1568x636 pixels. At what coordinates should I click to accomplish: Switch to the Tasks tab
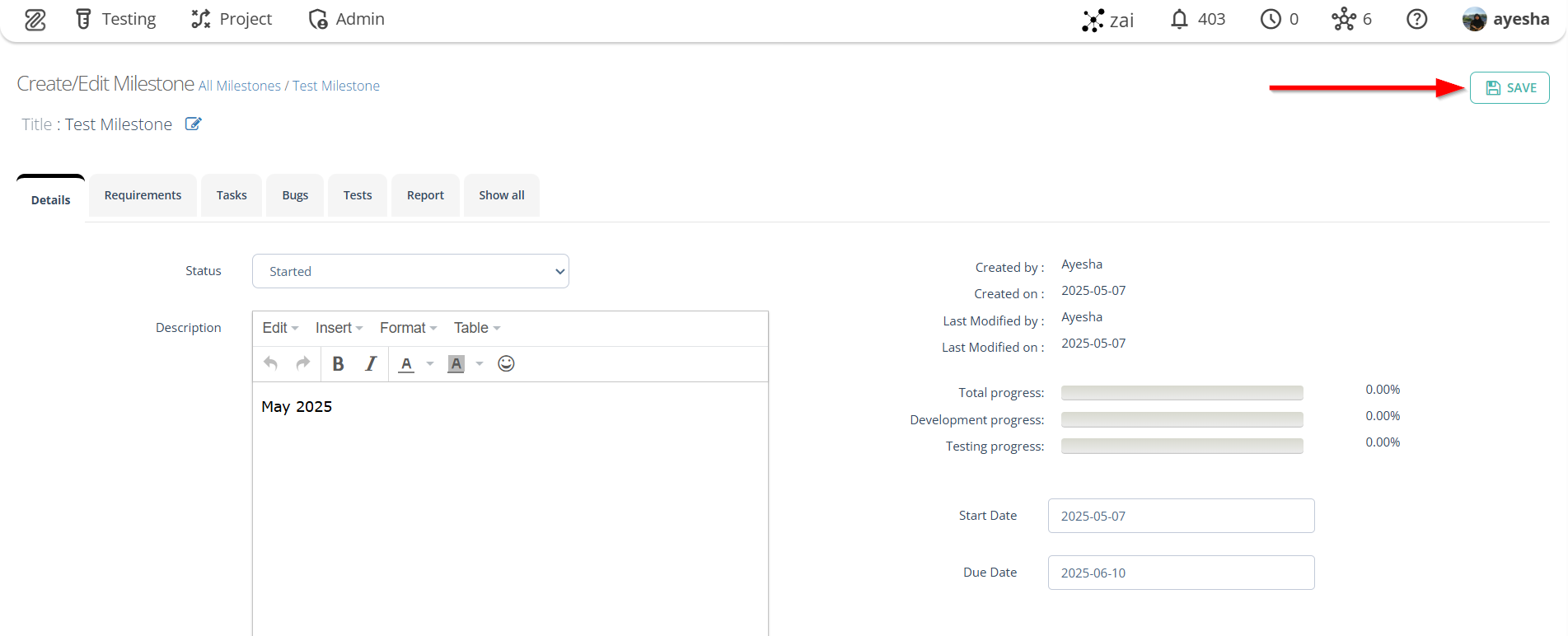point(232,195)
